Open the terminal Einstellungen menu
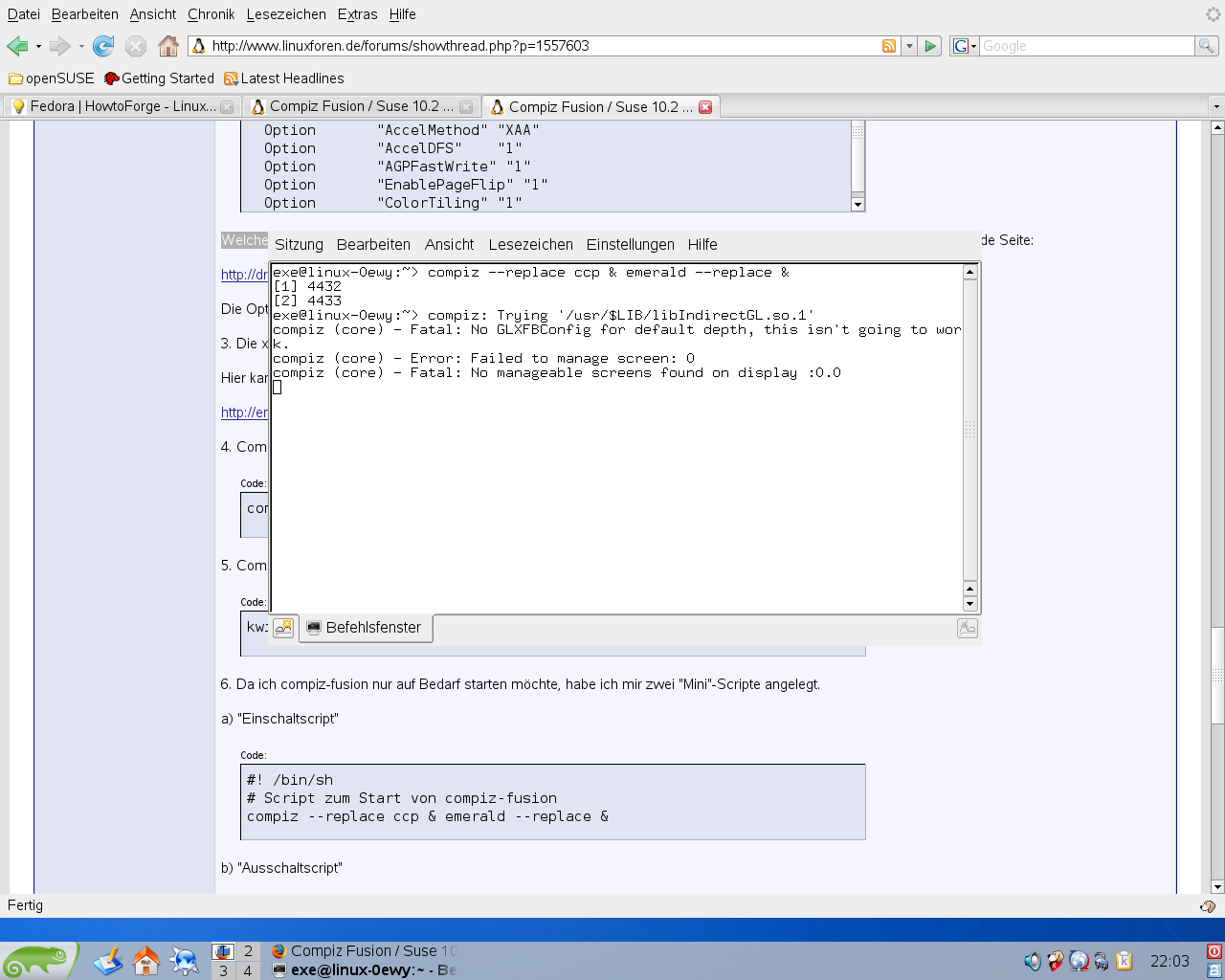Viewport: 1225px width, 980px height. click(x=631, y=245)
